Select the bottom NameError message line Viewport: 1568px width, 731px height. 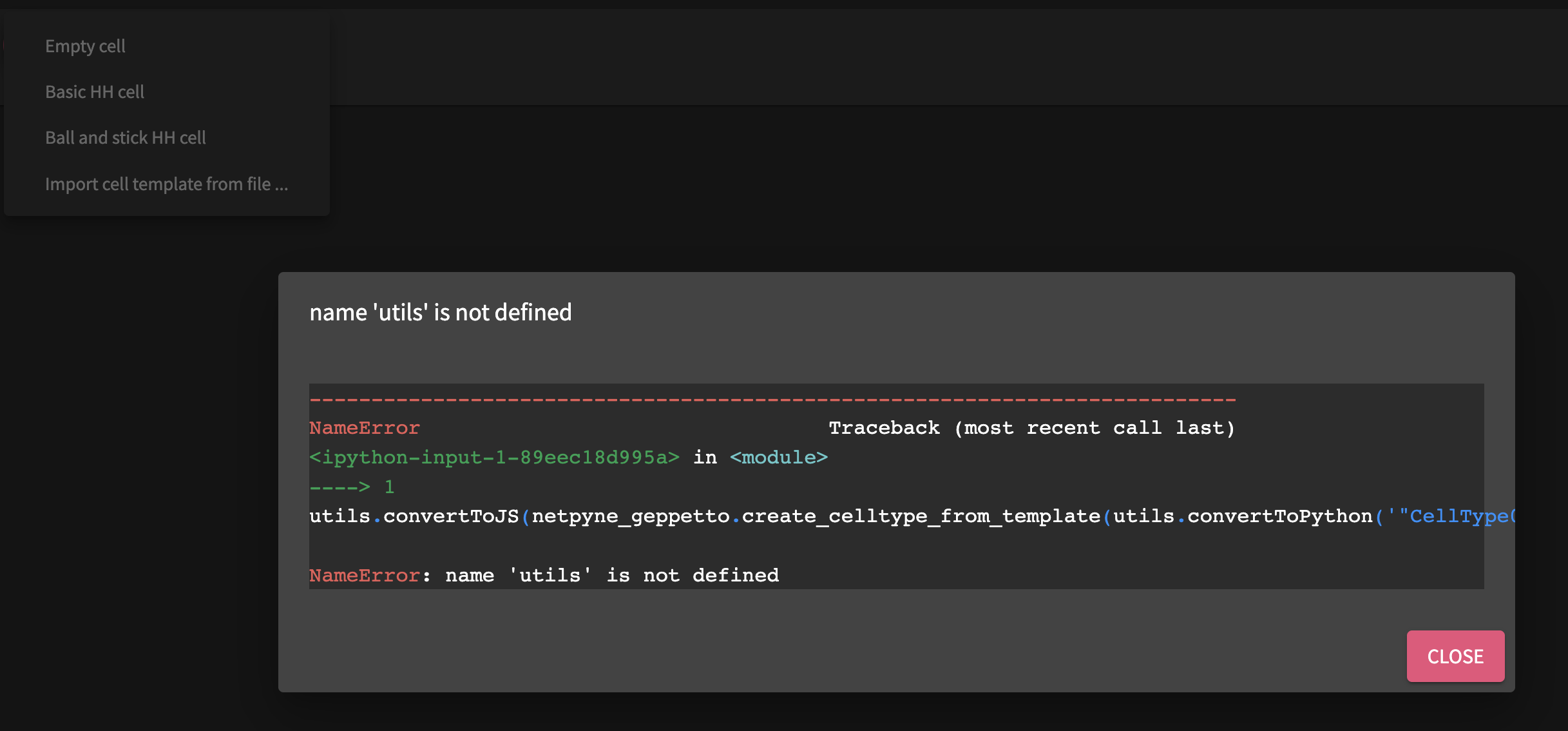click(x=544, y=574)
